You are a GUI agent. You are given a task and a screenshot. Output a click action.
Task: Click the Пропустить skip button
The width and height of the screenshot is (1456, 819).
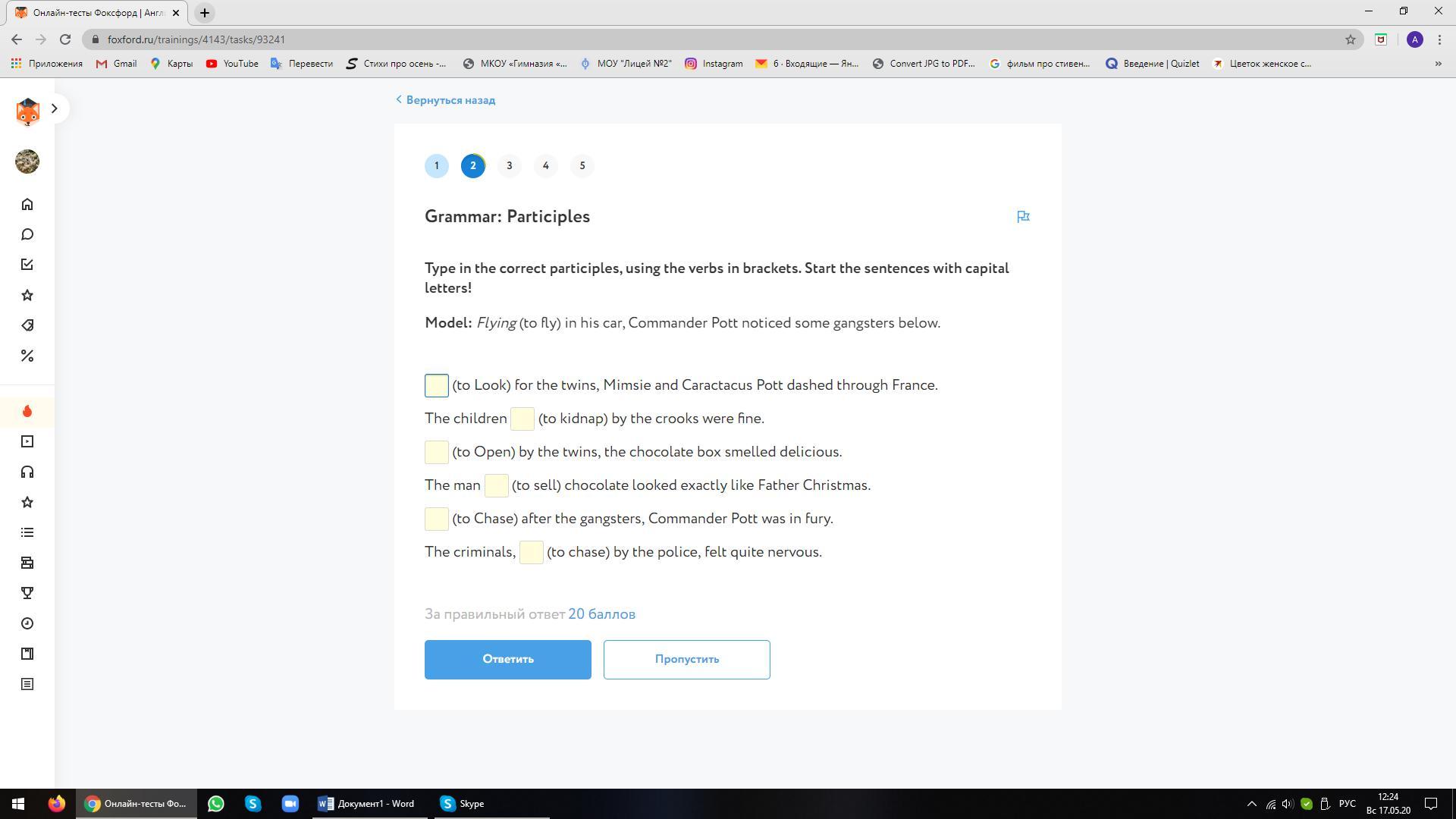(686, 660)
